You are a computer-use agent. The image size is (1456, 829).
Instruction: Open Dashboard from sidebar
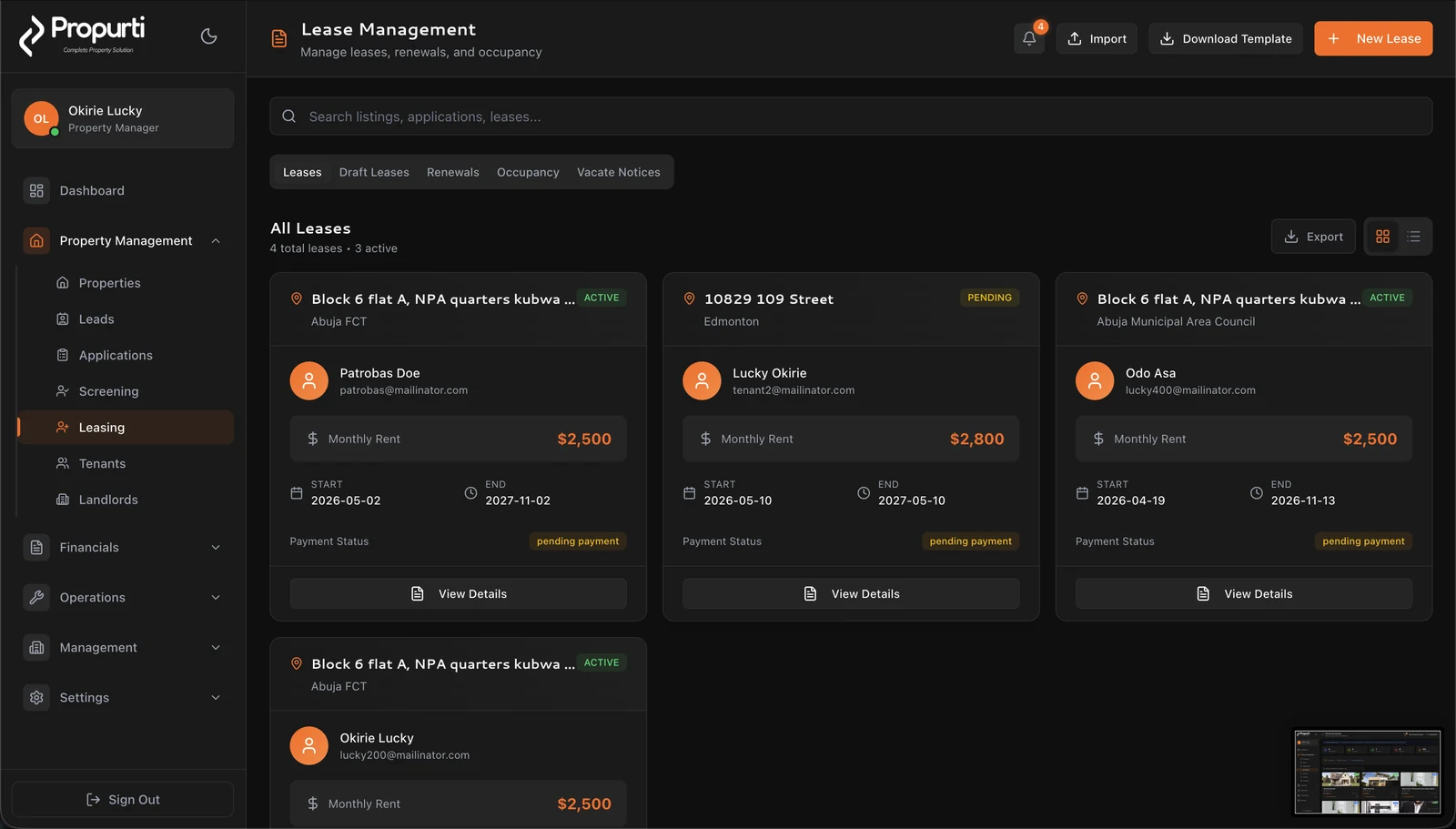tap(122, 190)
